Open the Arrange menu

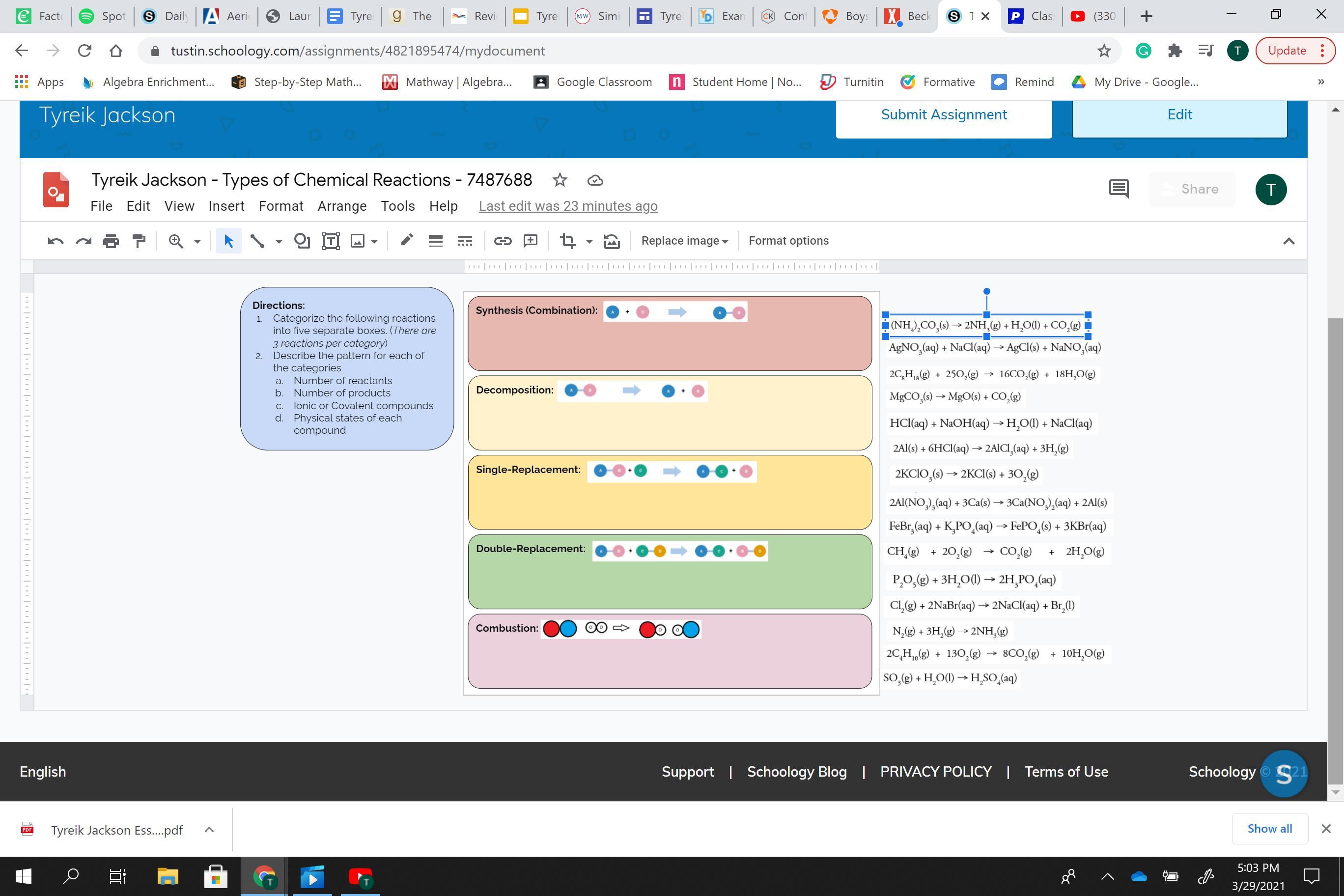(x=342, y=206)
